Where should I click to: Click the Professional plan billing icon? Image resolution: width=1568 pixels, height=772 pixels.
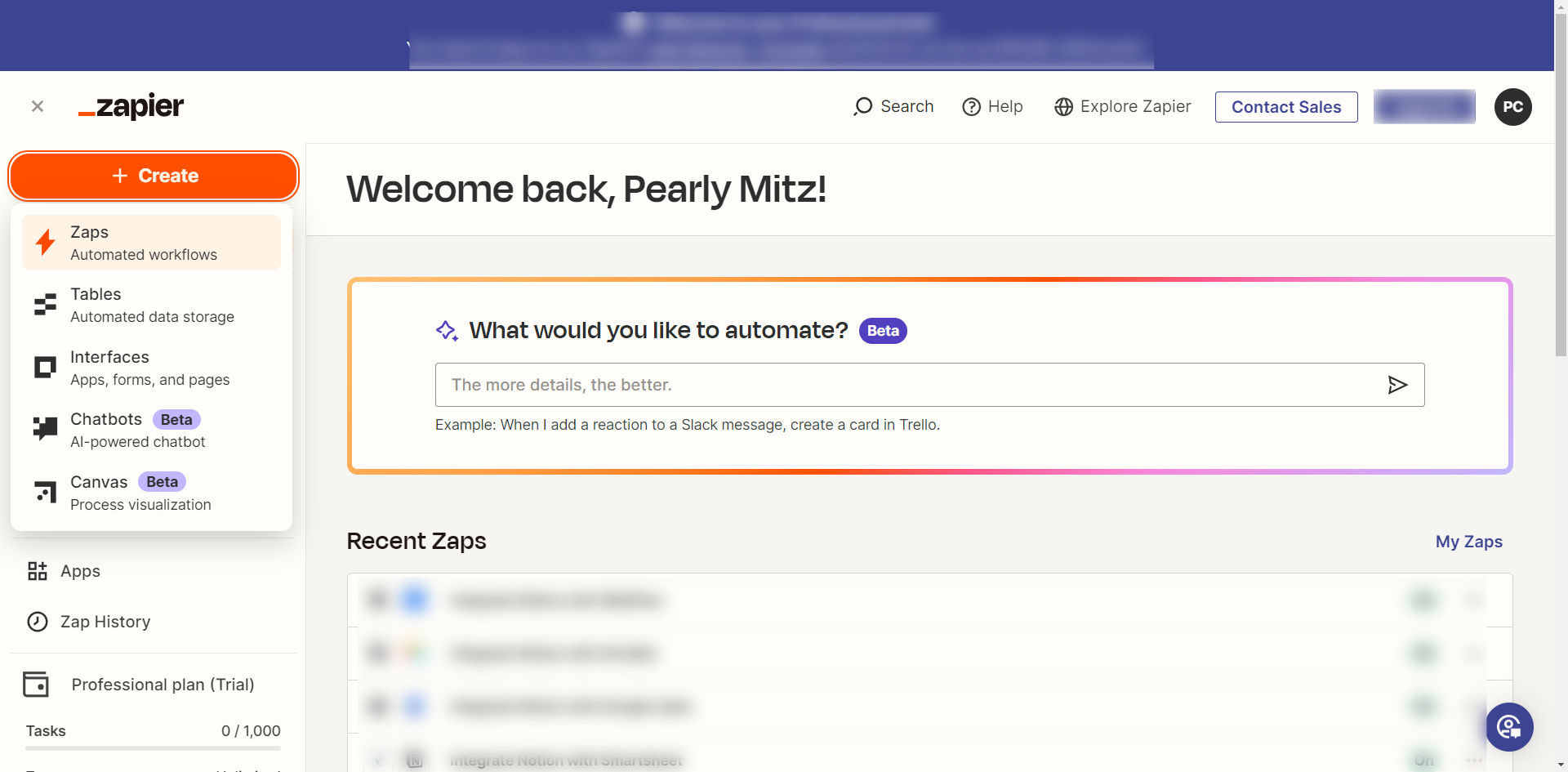coord(36,685)
